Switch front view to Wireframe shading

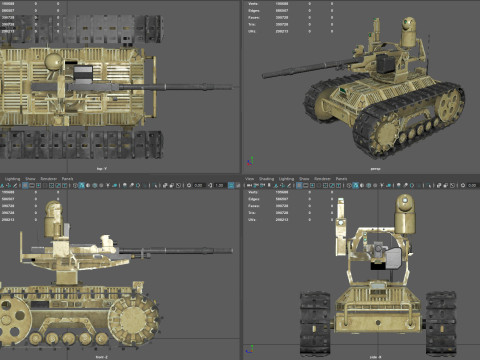tap(75, 185)
